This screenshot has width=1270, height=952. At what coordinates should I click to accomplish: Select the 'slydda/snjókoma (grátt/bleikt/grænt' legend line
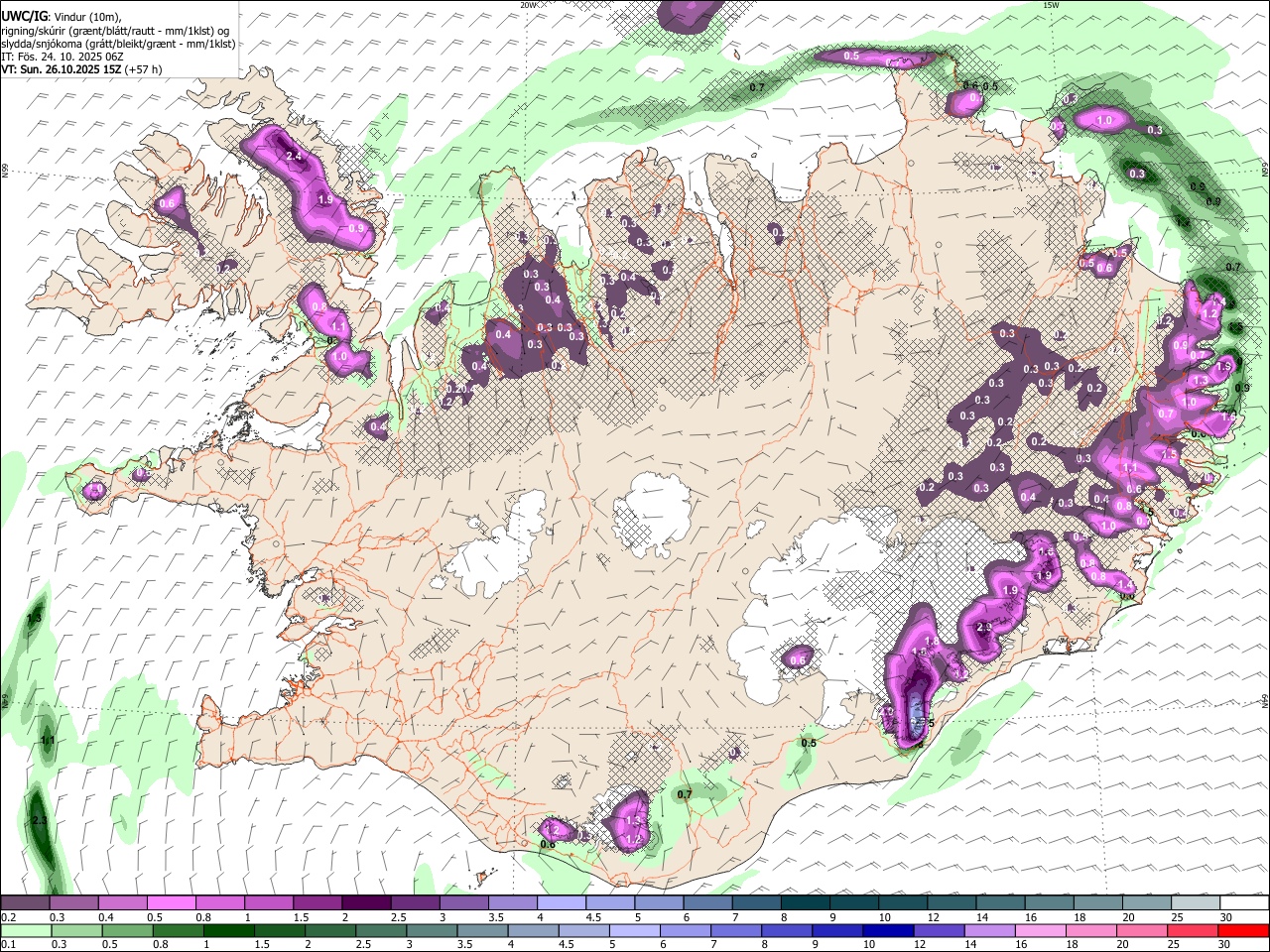click(x=118, y=44)
